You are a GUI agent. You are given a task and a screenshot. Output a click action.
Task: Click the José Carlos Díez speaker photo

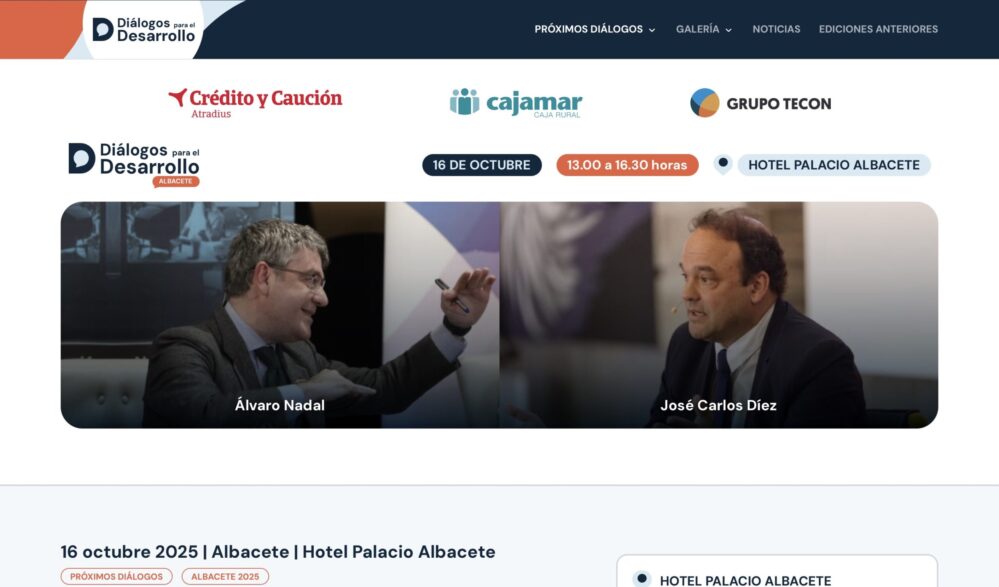pyautogui.click(x=719, y=315)
